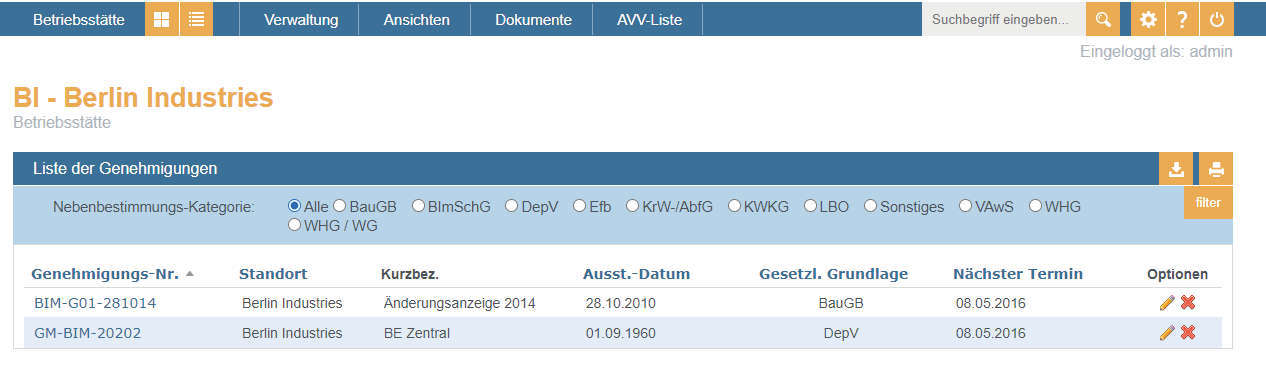Sort by Gesetzl. Grundlage column header

pyautogui.click(x=834, y=274)
